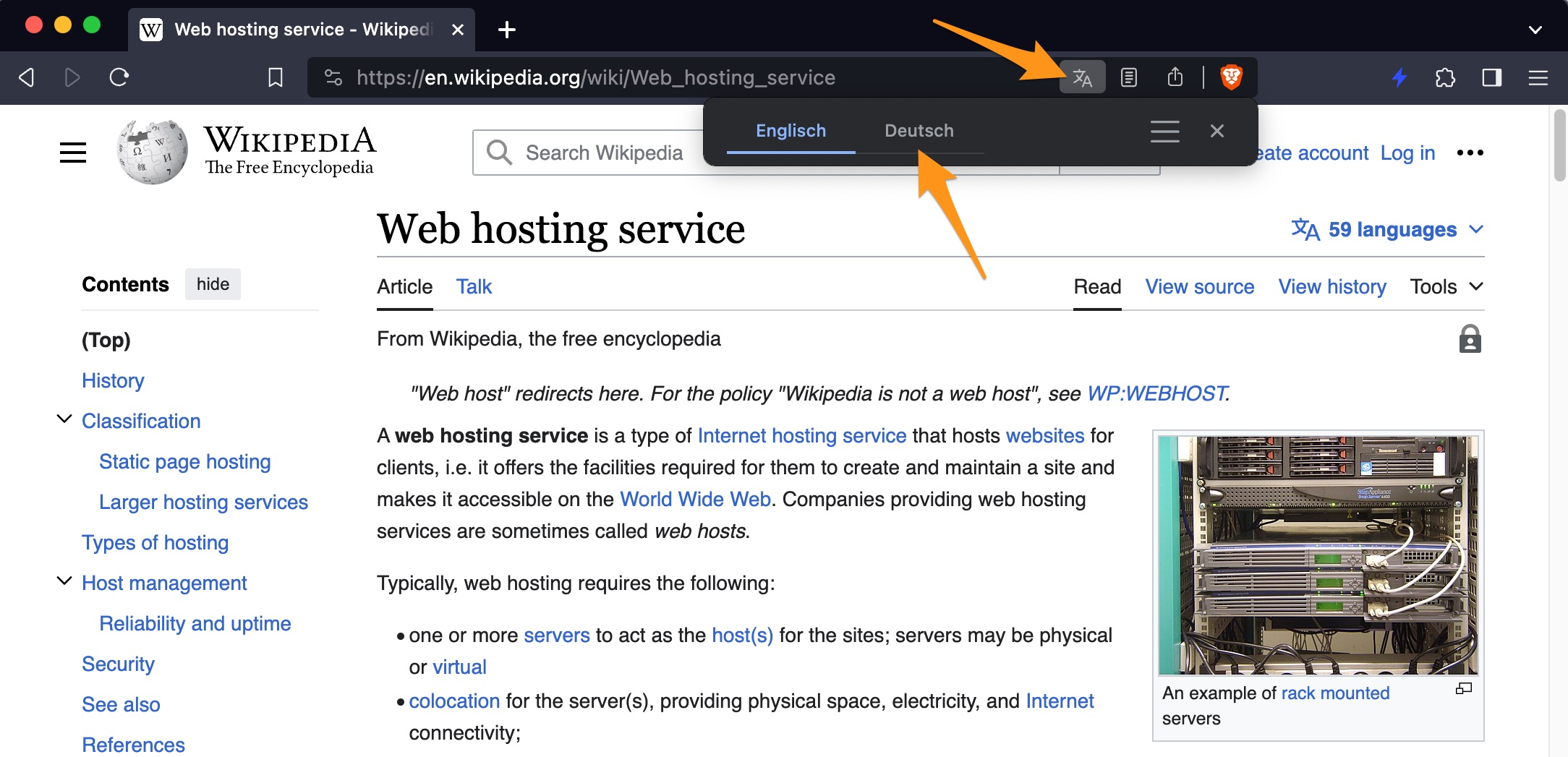Screen dimensions: 1568x757
Task: Switch to the Talk tab
Action: [474, 287]
